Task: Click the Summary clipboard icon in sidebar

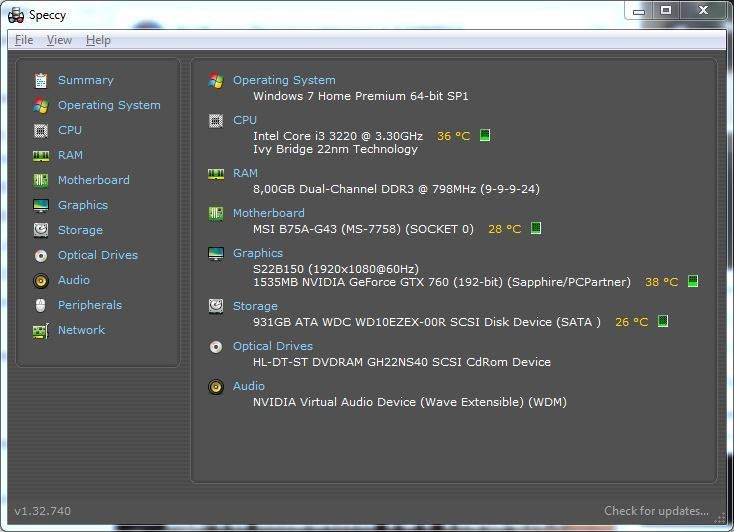Action: [41, 81]
